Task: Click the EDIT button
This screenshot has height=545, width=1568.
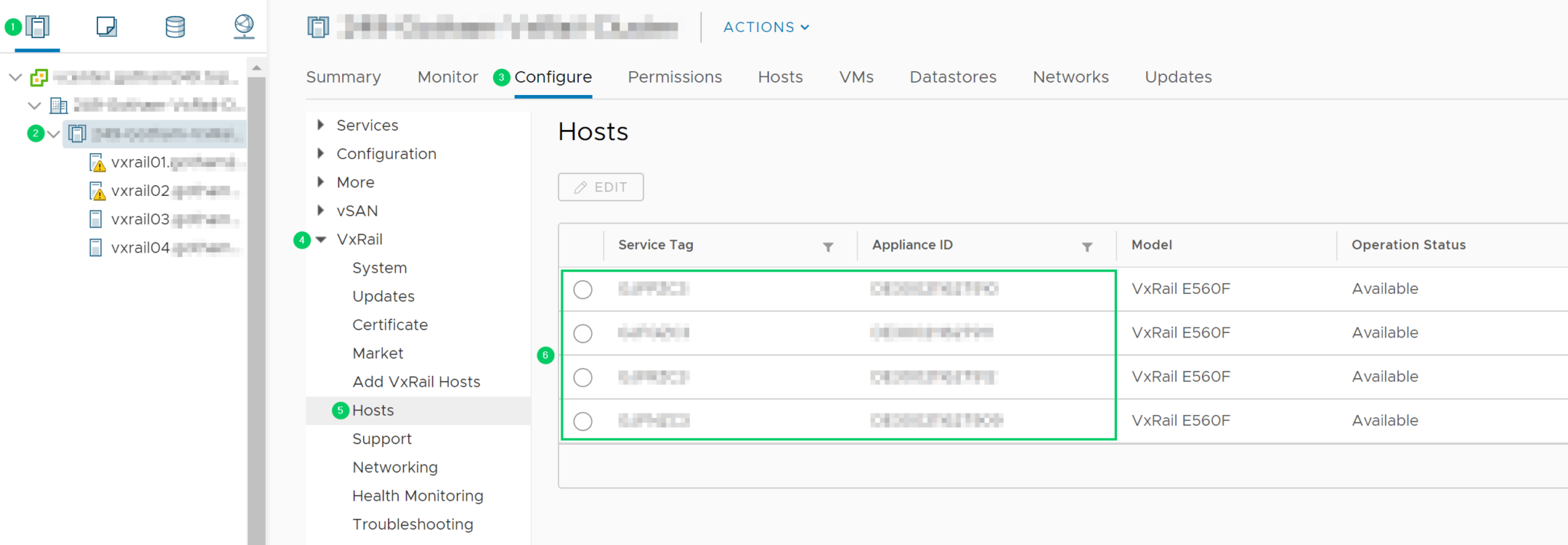Action: 601,187
